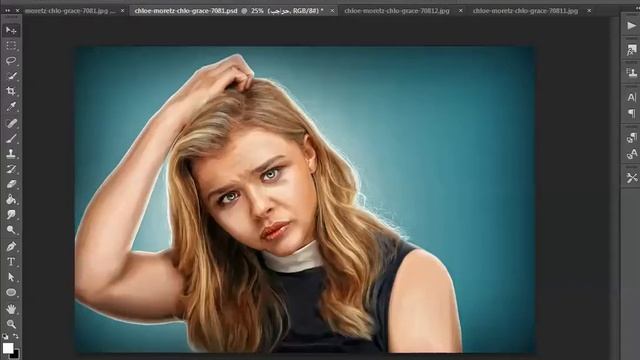Select the Eraser tool
The height and width of the screenshot is (360, 640).
(11, 184)
